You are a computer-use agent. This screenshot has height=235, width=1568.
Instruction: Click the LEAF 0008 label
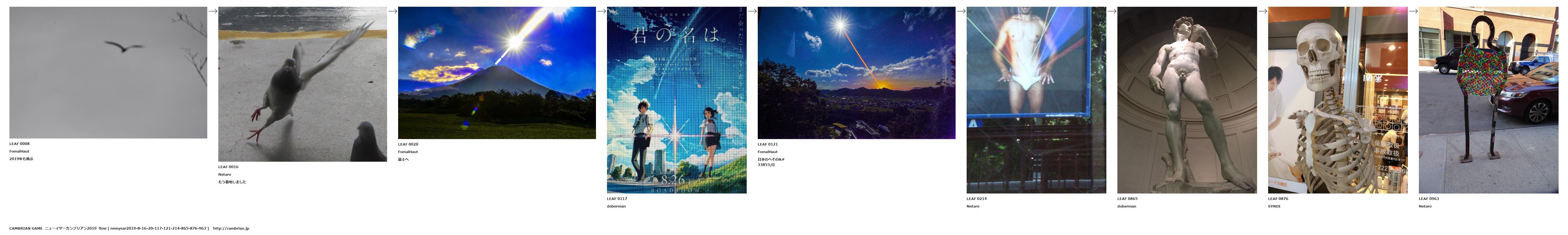click(19, 144)
